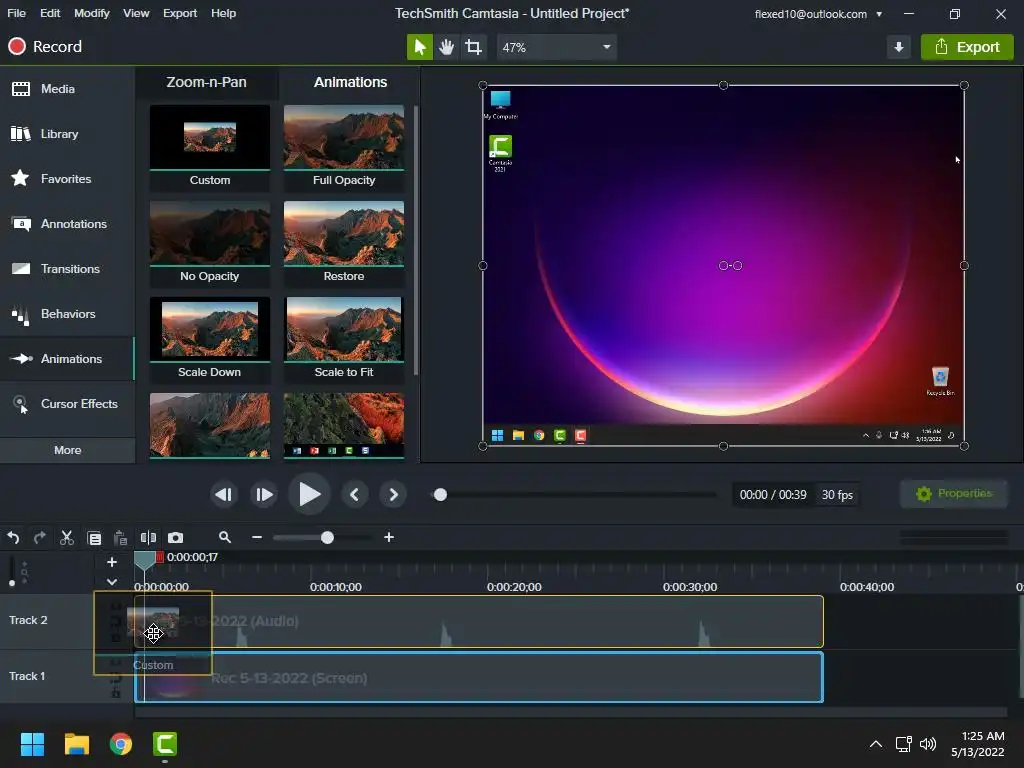Click the snapshot camera icon in timeline toolbar

click(x=176, y=537)
